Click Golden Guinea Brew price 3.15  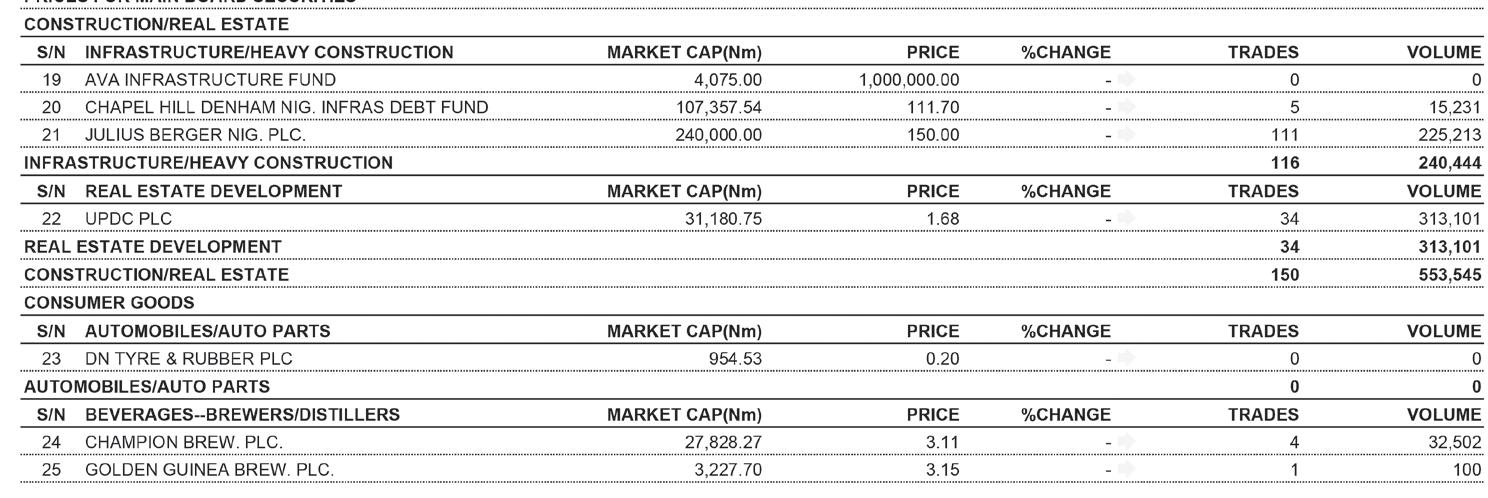click(x=942, y=469)
